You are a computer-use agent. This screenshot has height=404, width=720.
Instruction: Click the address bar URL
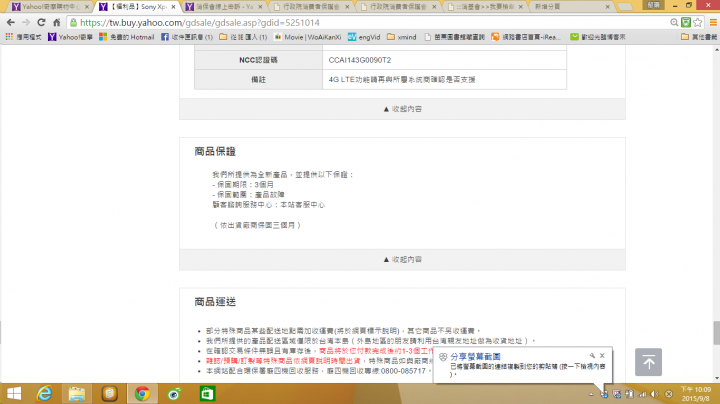click(x=200, y=22)
